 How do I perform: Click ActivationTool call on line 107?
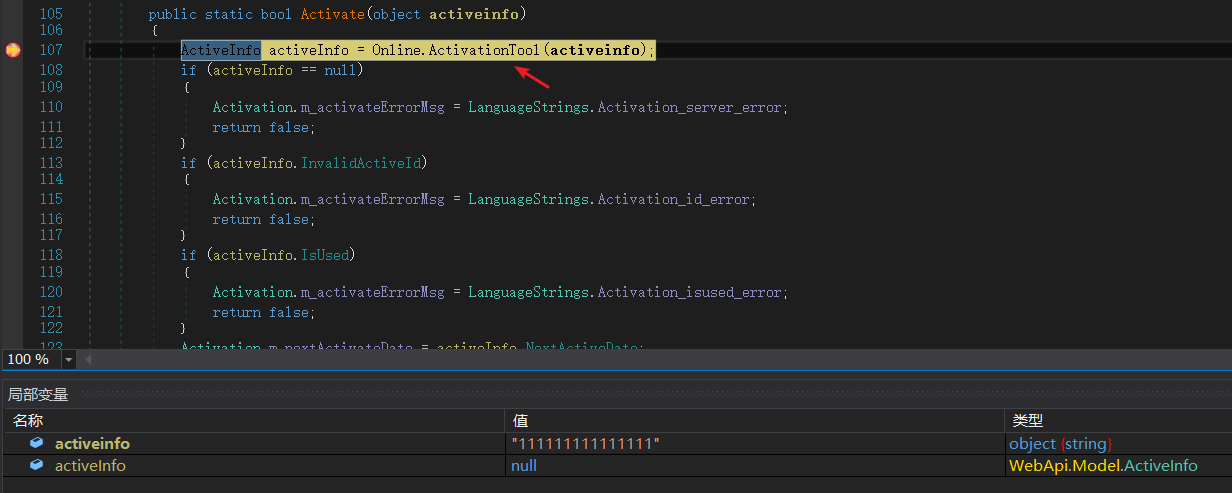click(x=485, y=50)
